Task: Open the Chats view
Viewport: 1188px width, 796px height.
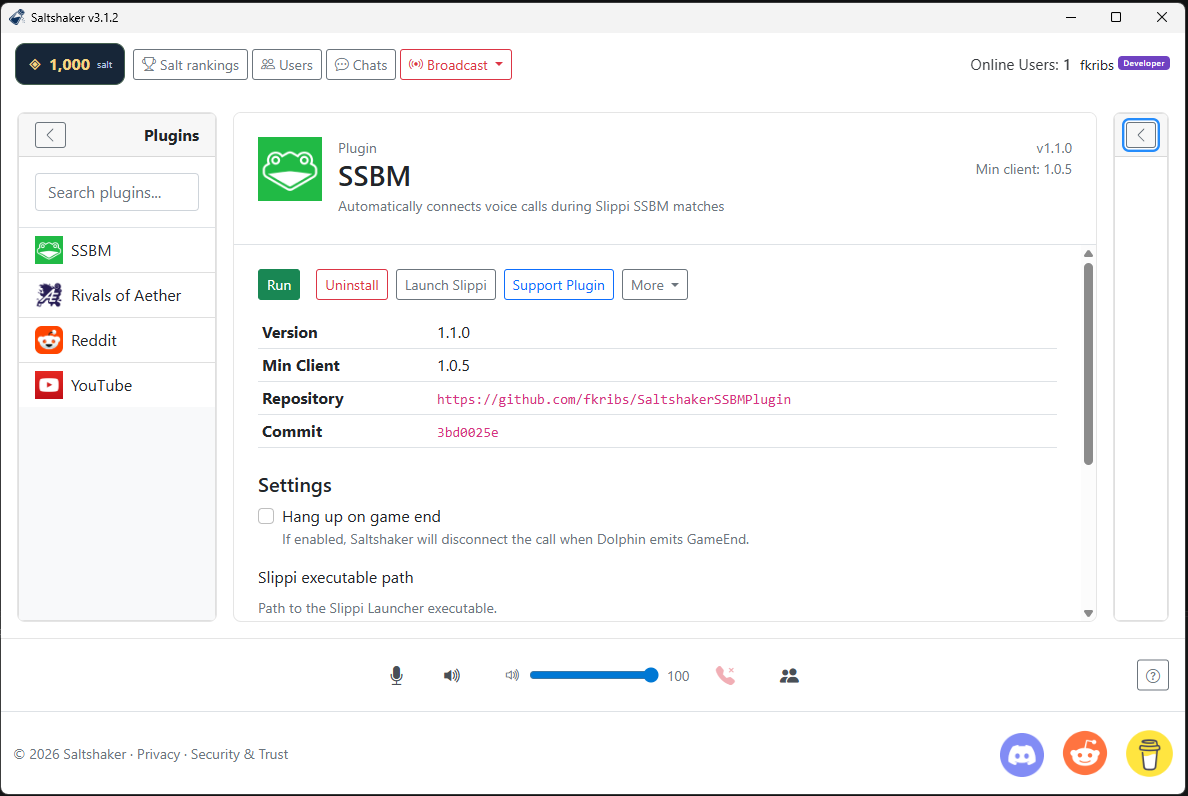Action: click(x=361, y=64)
